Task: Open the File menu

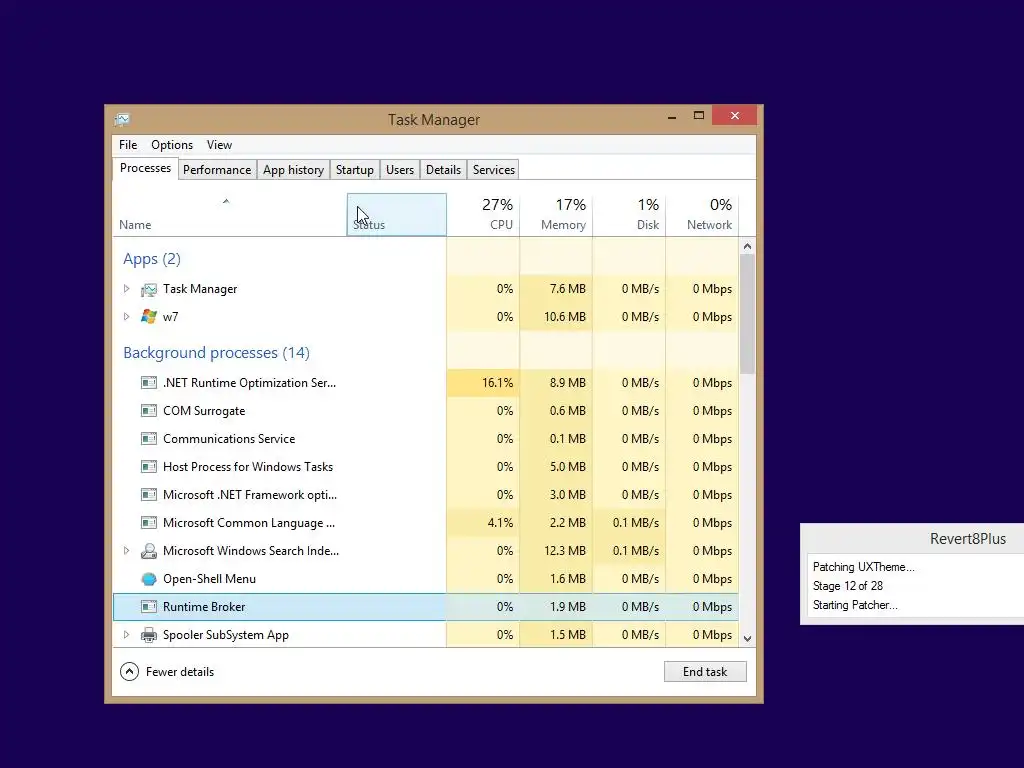Action: (128, 145)
